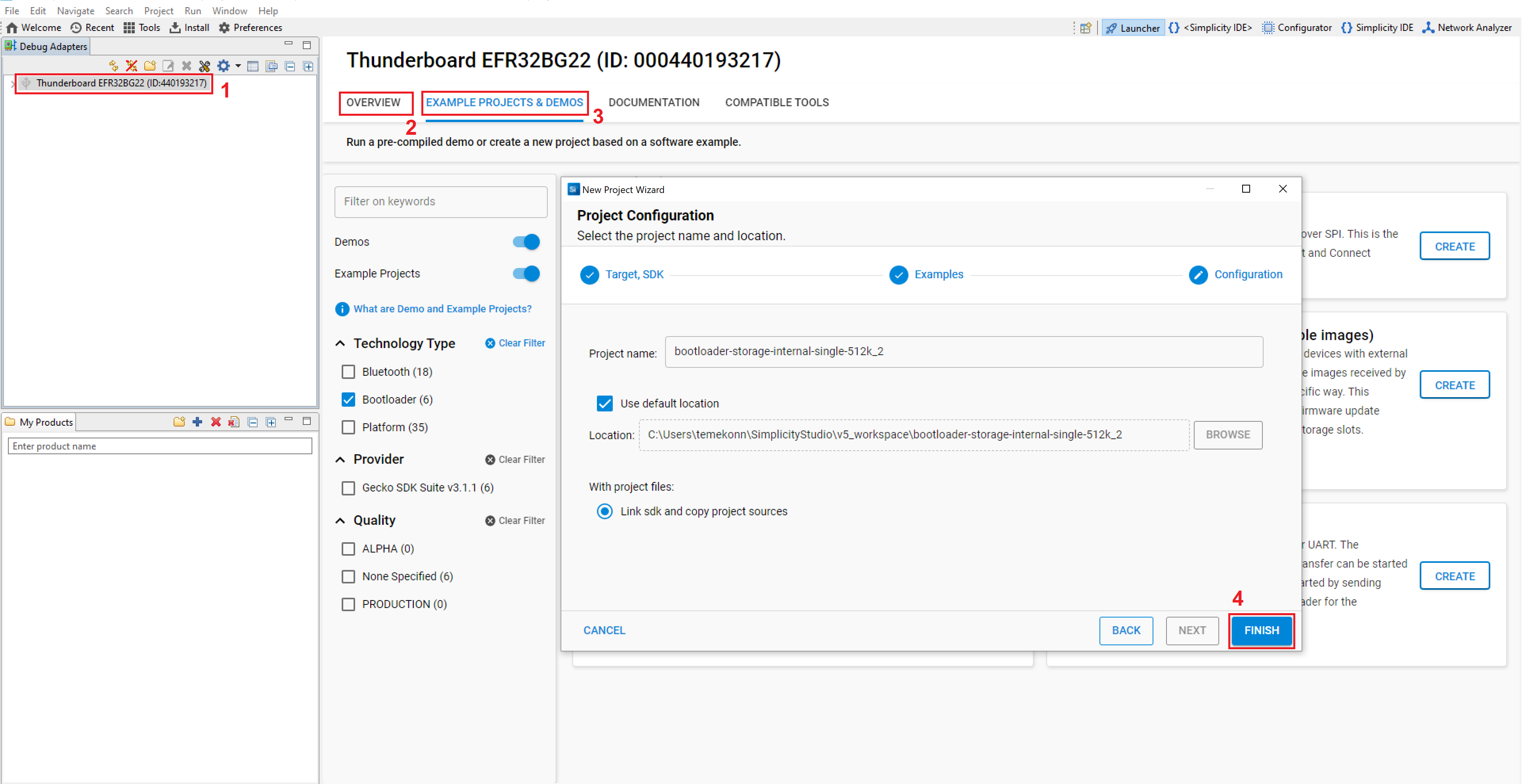Collapse all items in Debug Adapters view
Image resolution: width=1522 pixels, height=784 pixels.
click(x=290, y=65)
